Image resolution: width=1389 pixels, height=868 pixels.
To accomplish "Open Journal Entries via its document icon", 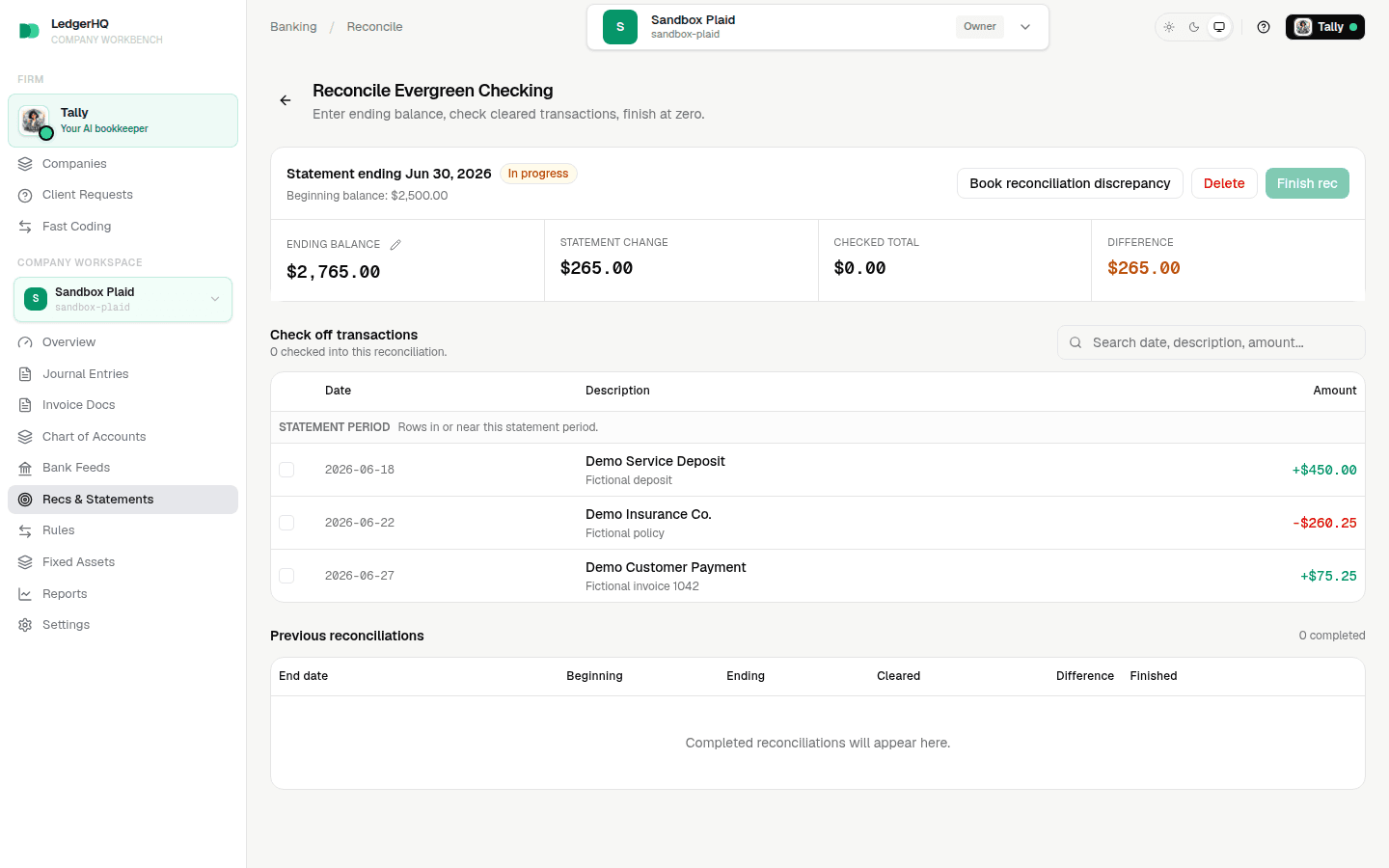I will 25,374.
